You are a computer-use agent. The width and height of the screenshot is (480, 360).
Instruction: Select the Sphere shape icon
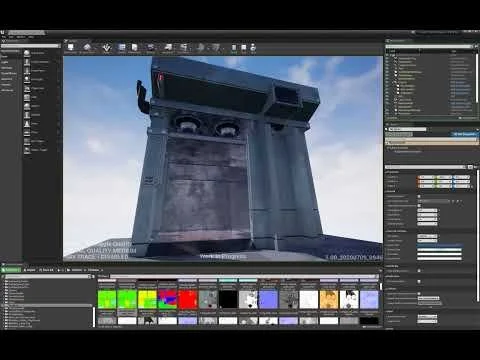27,106
